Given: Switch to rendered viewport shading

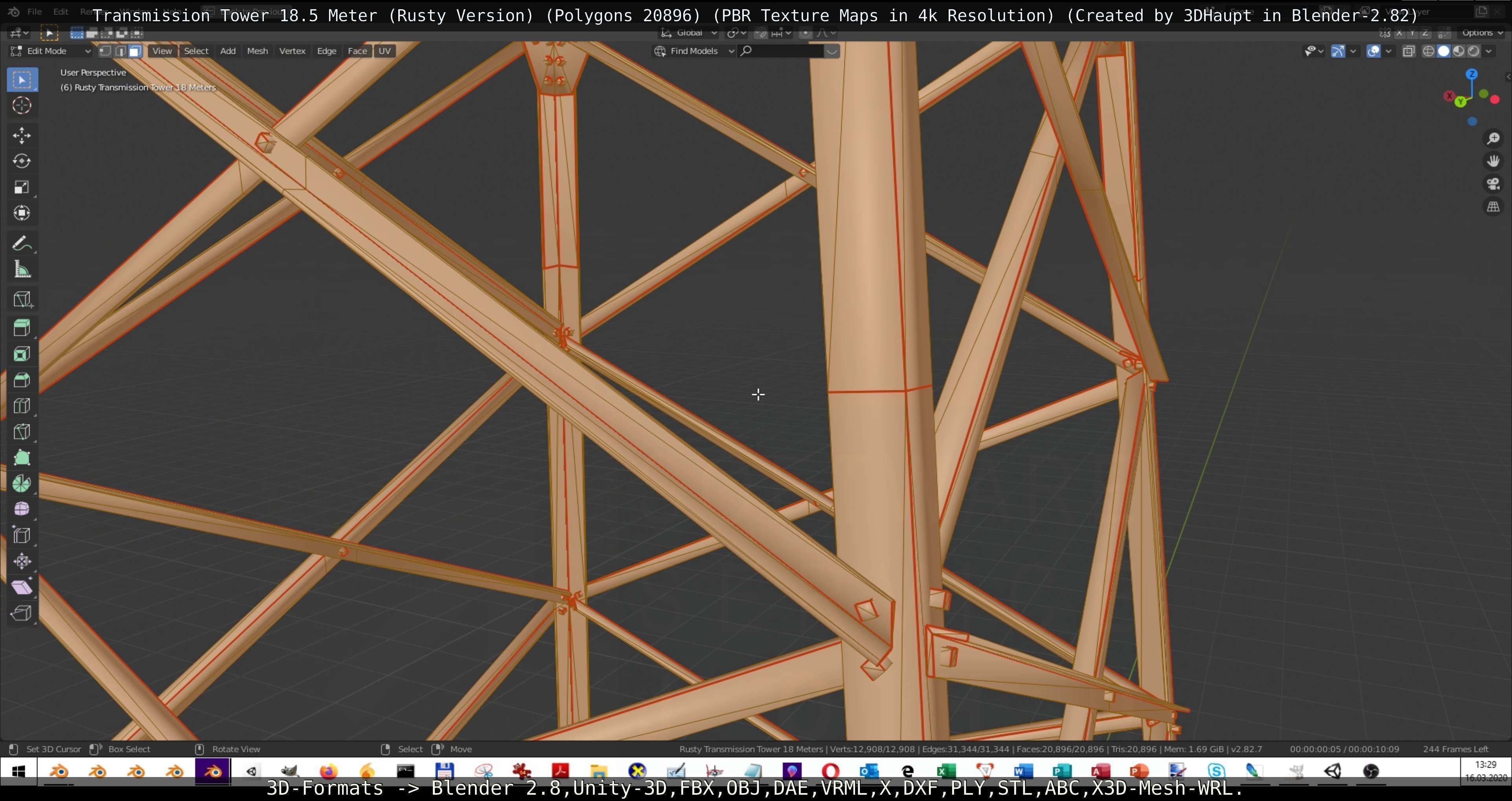Looking at the screenshot, I should tap(1473, 51).
